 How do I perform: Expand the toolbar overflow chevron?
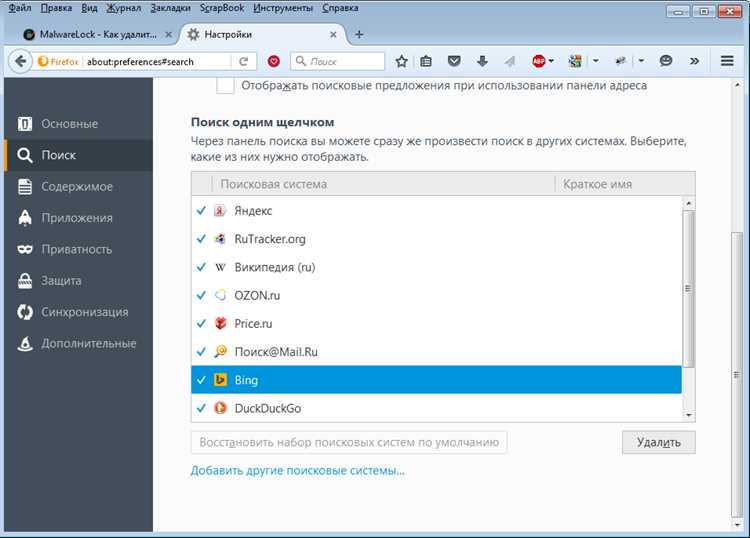pyautogui.click(x=695, y=61)
